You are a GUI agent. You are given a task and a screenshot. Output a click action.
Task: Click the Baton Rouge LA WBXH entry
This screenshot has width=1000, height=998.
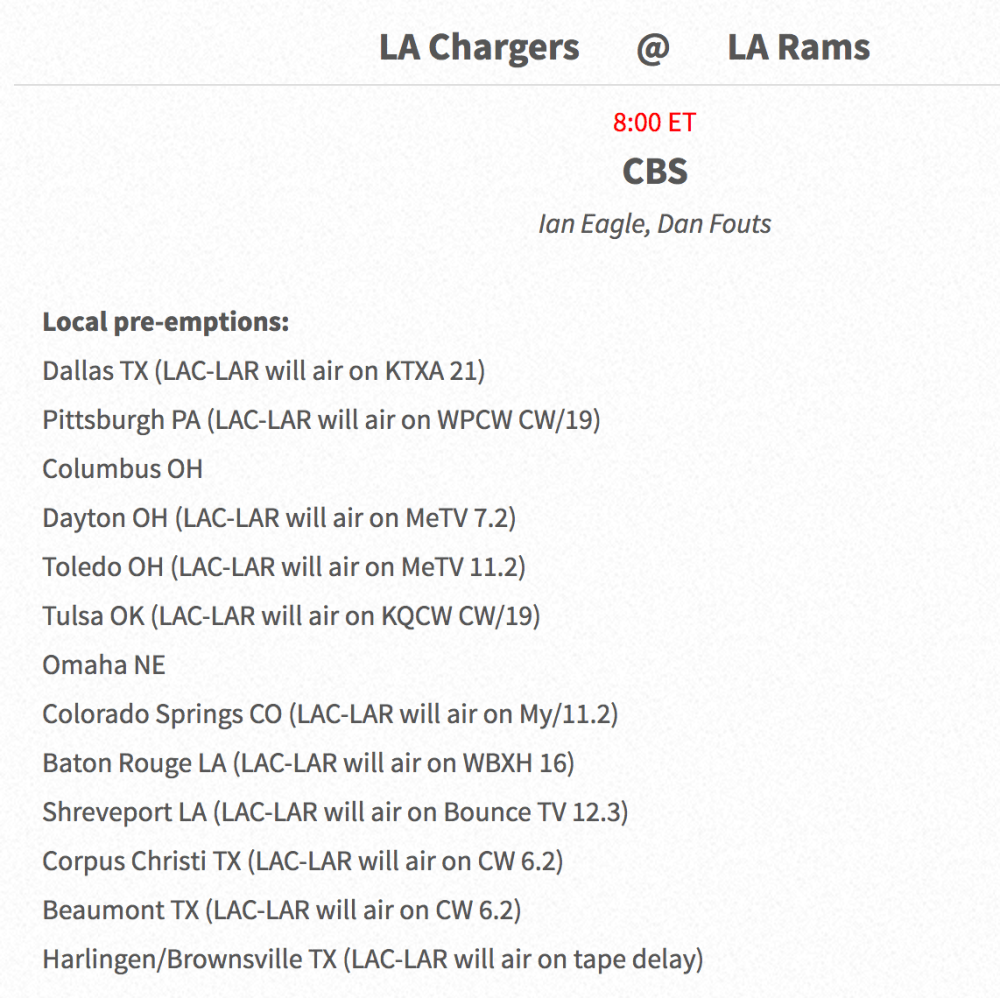pyautogui.click(x=309, y=763)
